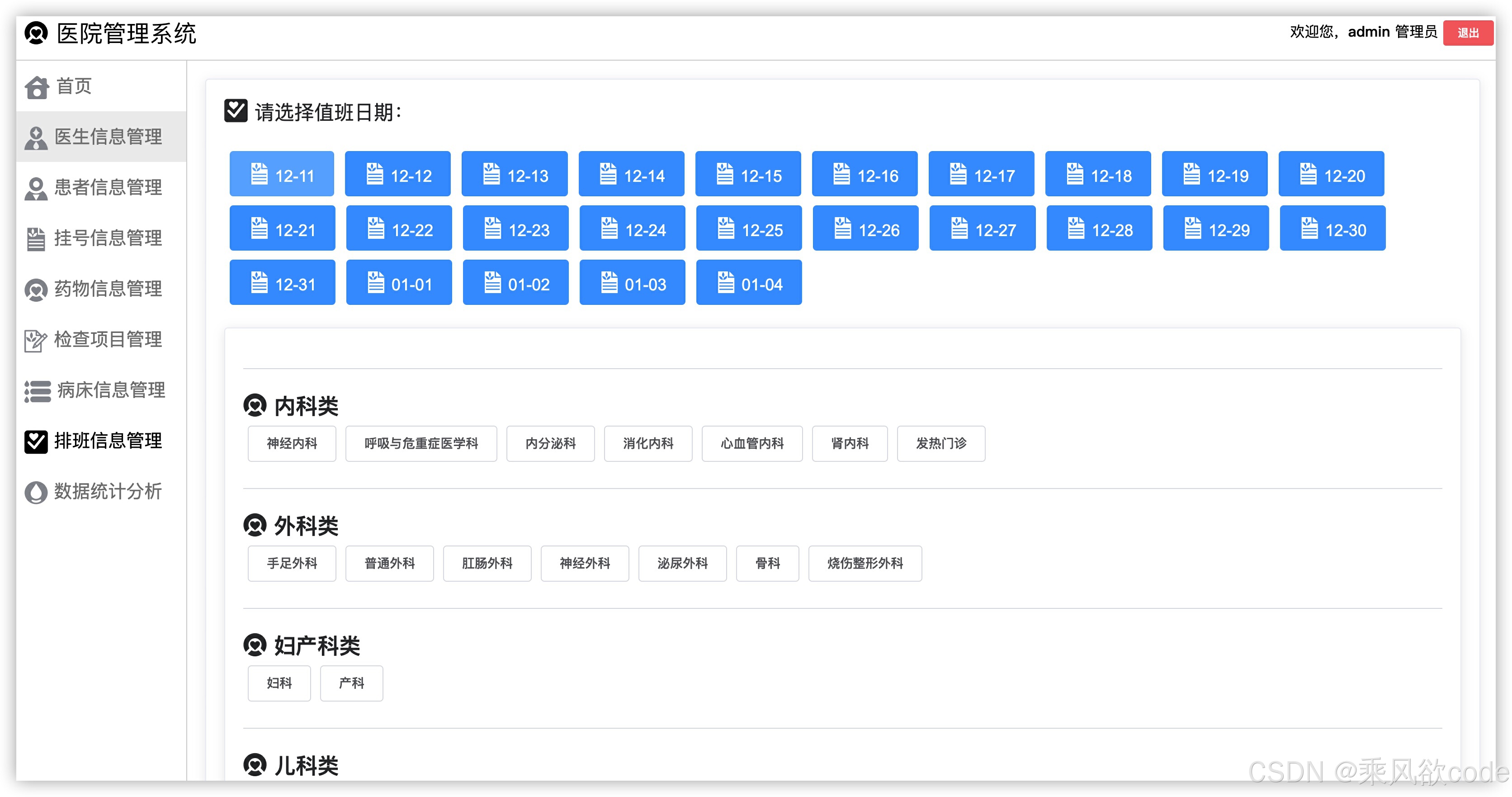Click the 呼吸与危重症医学科 department tag

[421, 443]
